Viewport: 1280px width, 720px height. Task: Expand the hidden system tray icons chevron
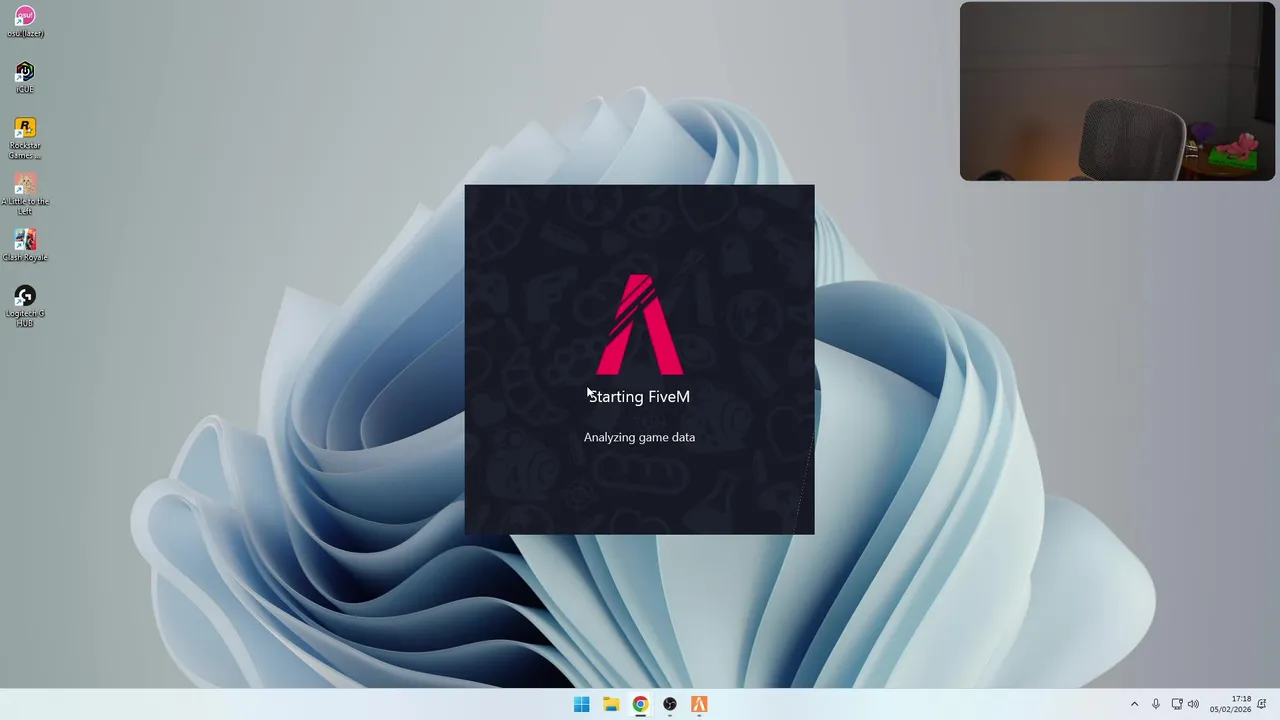click(x=1134, y=704)
